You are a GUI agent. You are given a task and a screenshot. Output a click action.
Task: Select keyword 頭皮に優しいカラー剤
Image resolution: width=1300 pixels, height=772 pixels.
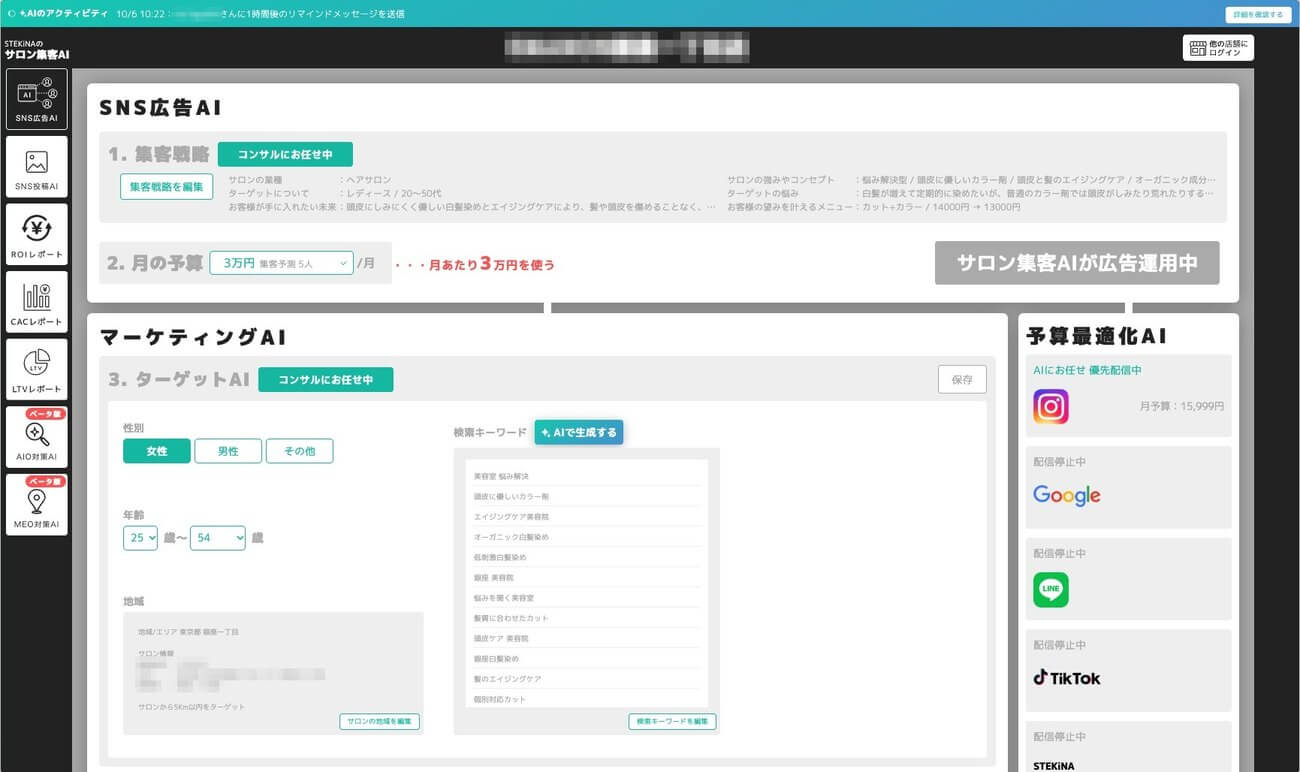pos(587,496)
